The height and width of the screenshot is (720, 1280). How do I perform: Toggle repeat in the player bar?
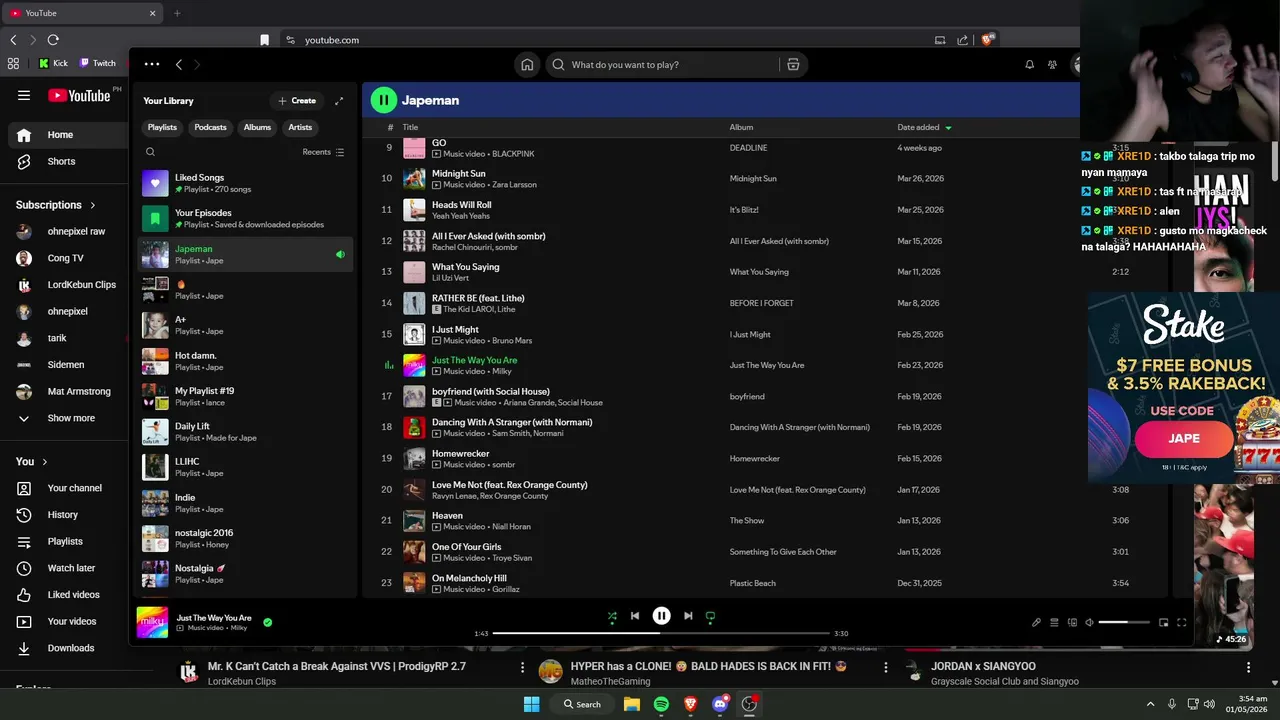pyautogui.click(x=710, y=616)
